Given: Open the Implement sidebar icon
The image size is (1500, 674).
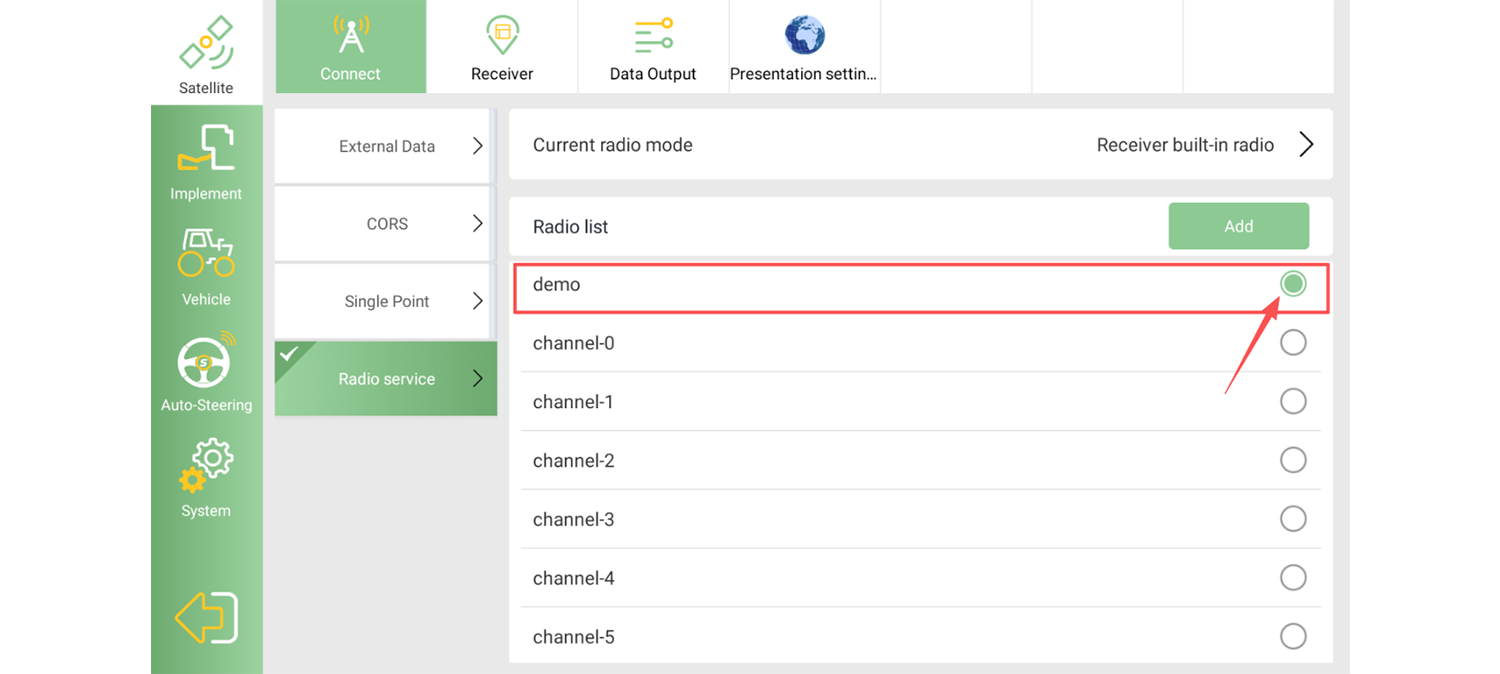Looking at the screenshot, I should 206,148.
